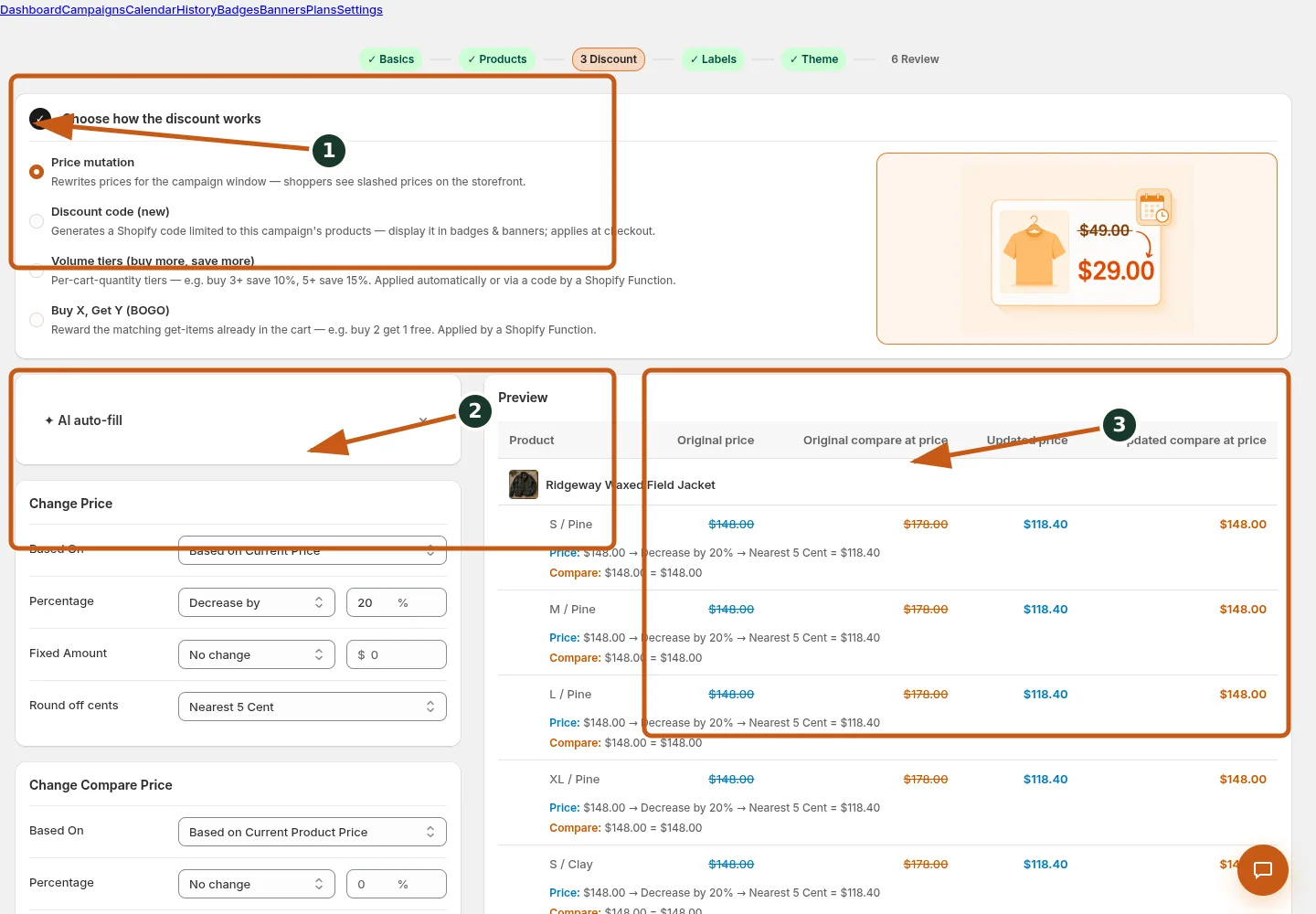The width and height of the screenshot is (1316, 914).
Task: Choose the Buy X, Get Y (BOGO) radio
Action: [x=37, y=320]
